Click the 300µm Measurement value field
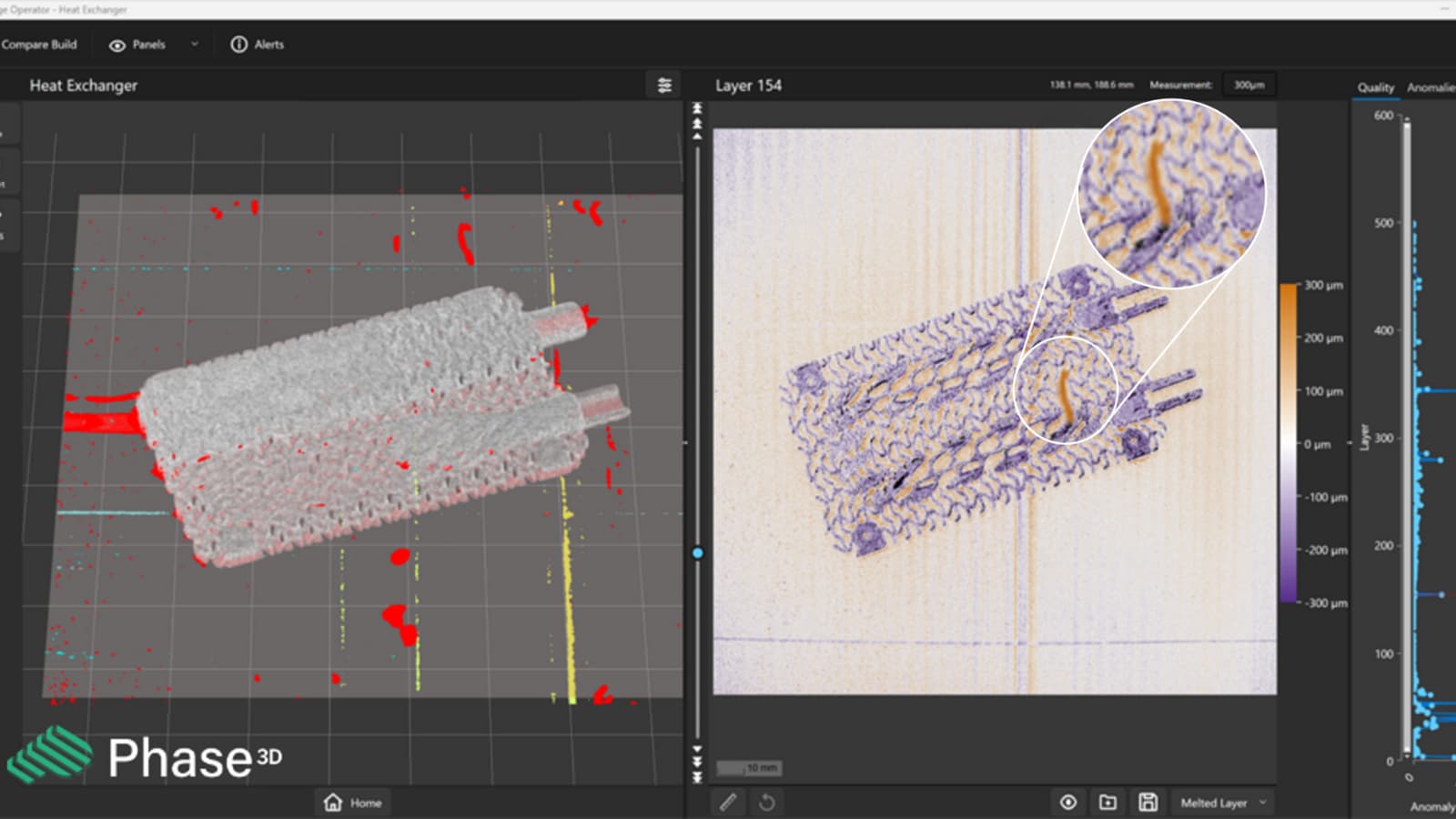Screen dimensions: 1456x819 tap(1248, 84)
